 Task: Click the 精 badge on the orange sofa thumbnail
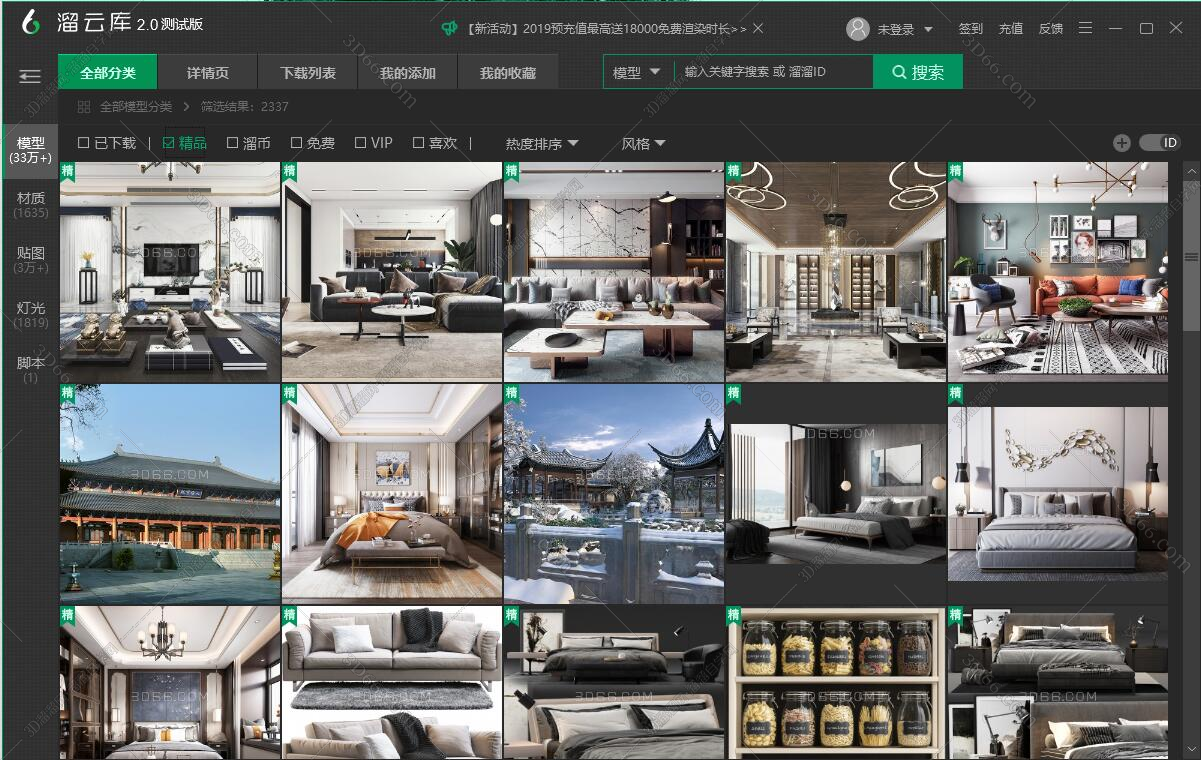tap(956, 171)
